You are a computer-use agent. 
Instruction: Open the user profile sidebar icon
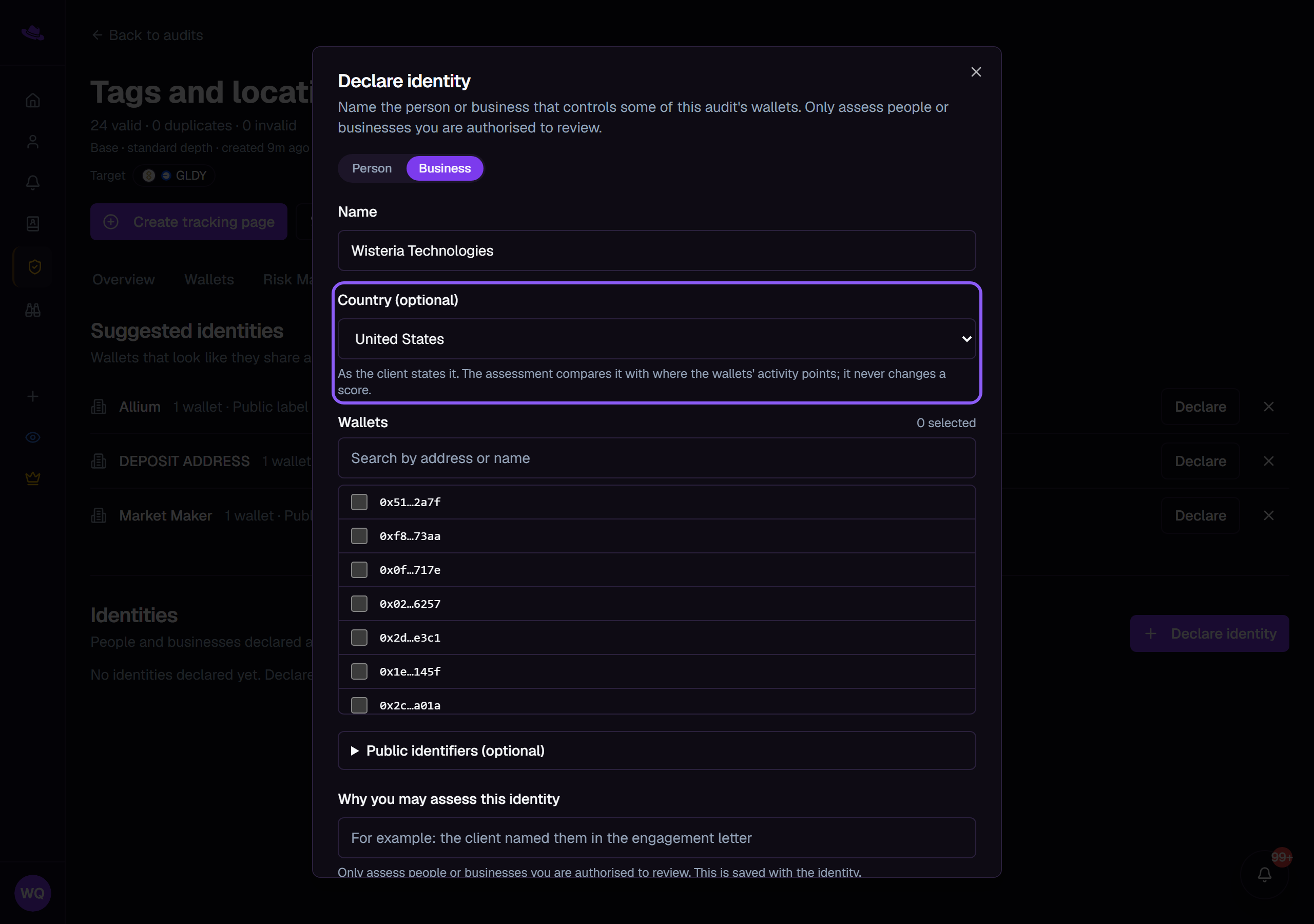tap(33, 141)
